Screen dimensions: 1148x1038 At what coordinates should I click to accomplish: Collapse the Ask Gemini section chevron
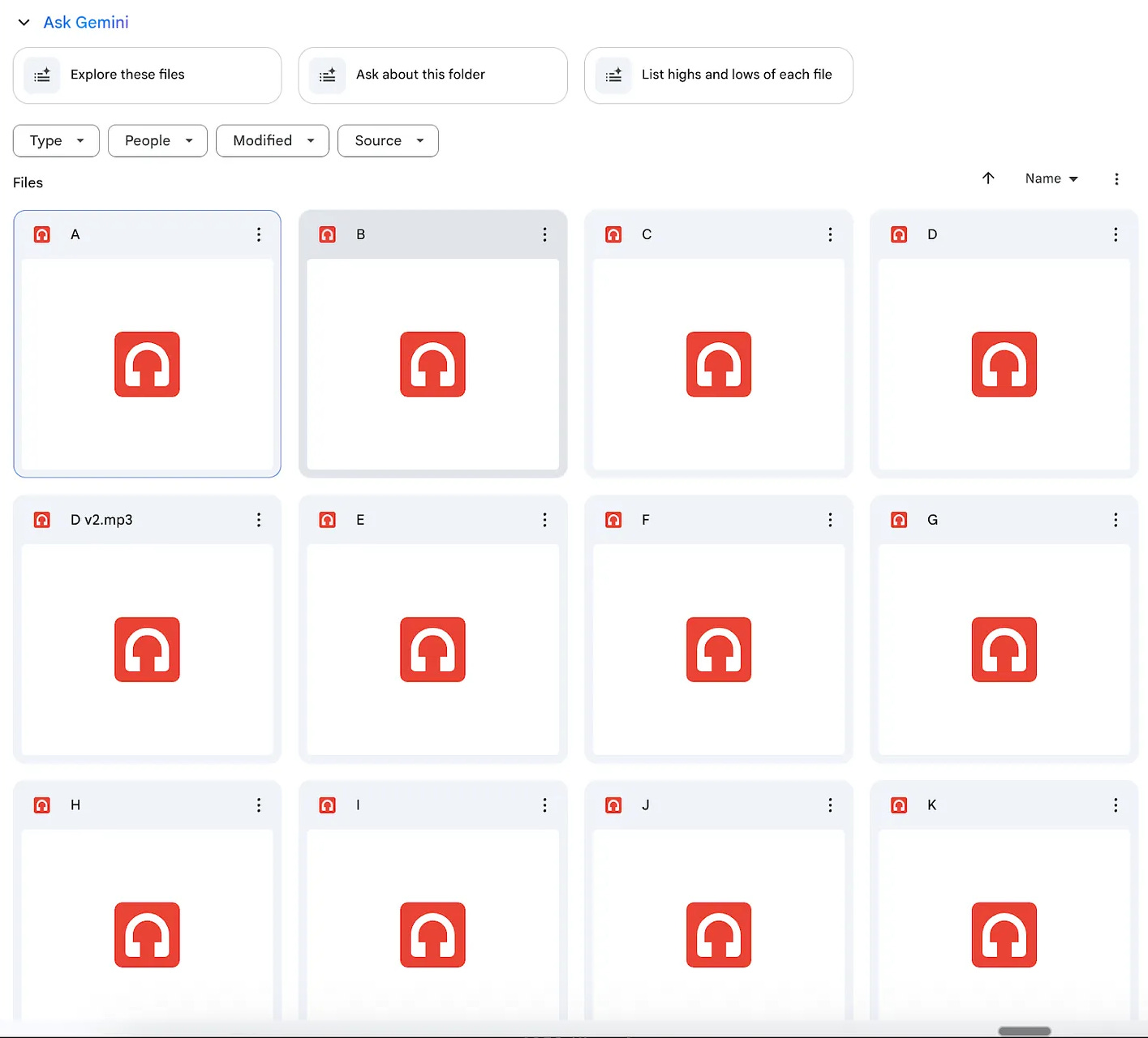coord(24,23)
